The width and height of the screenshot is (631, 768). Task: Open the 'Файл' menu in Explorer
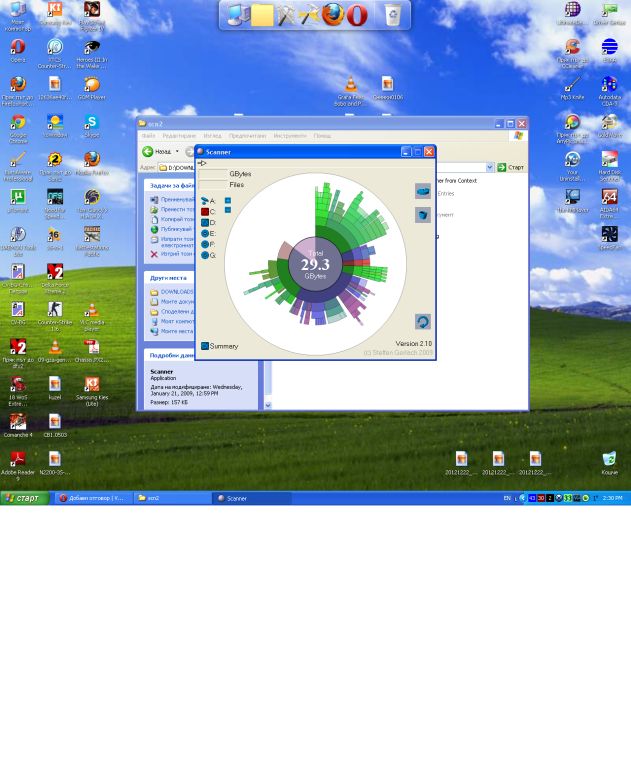pos(148,136)
